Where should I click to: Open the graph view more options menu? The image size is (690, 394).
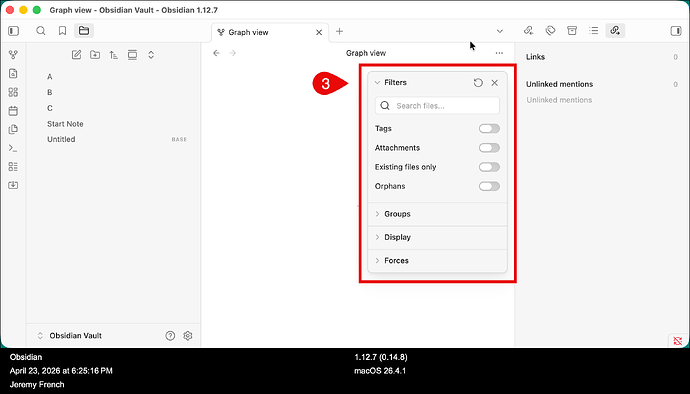(x=499, y=53)
